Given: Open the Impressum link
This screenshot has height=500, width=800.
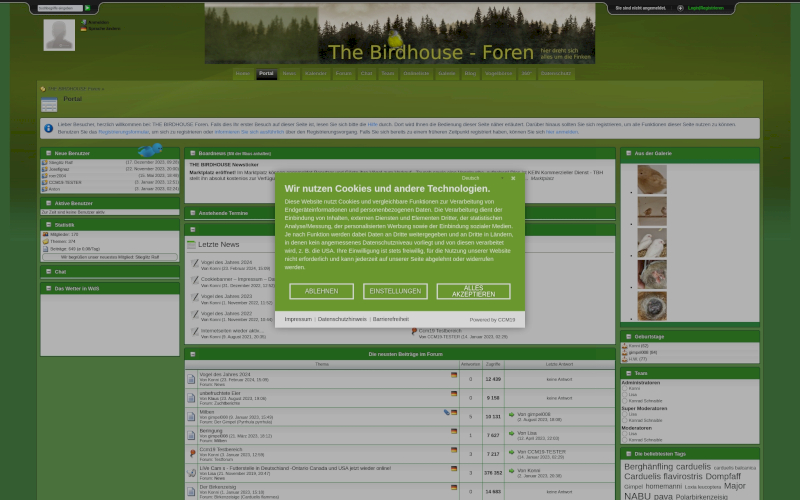Looking at the screenshot, I should (x=298, y=319).
